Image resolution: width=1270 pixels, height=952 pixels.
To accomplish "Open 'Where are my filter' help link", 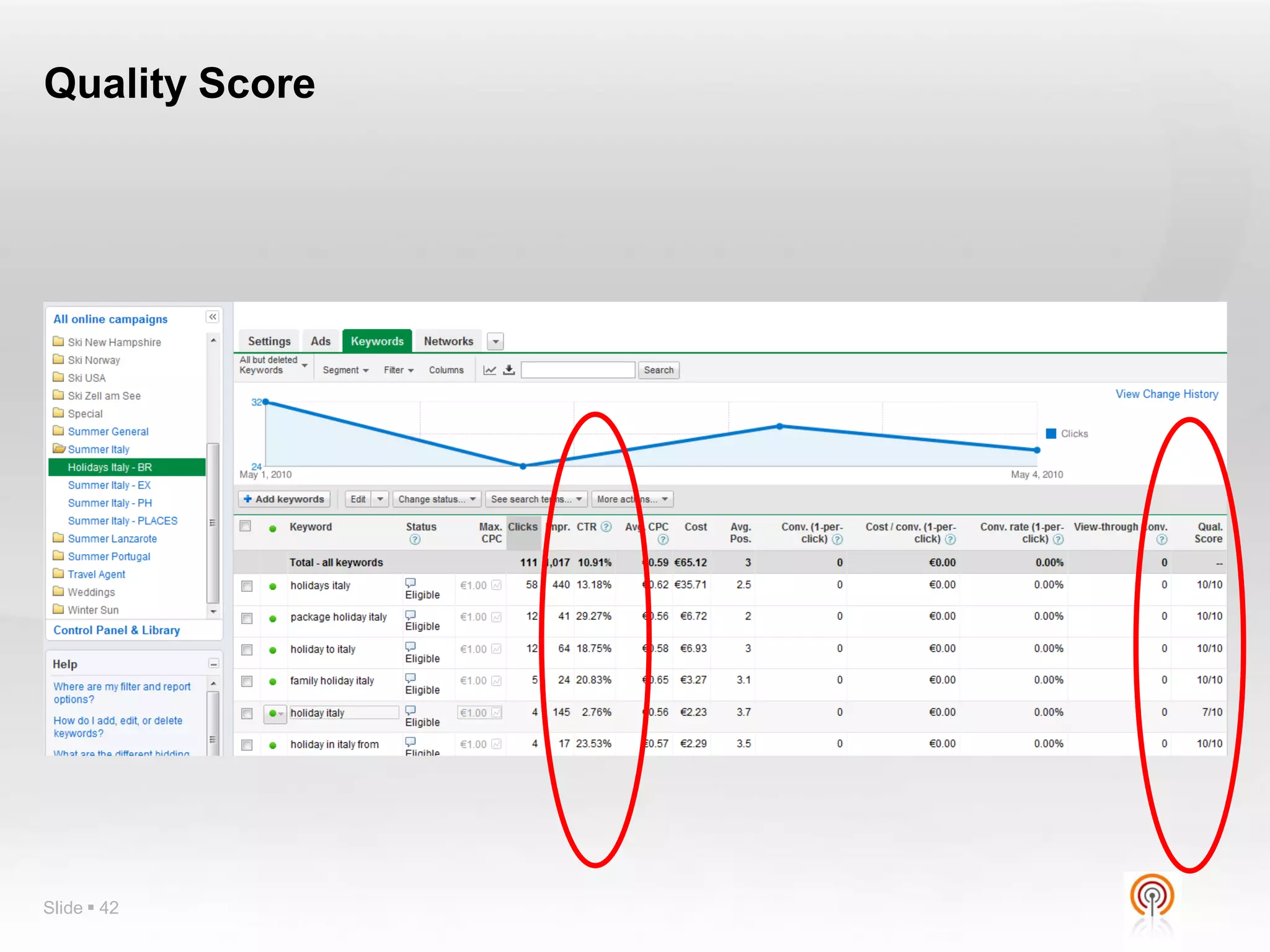I will pyautogui.click(x=122, y=693).
